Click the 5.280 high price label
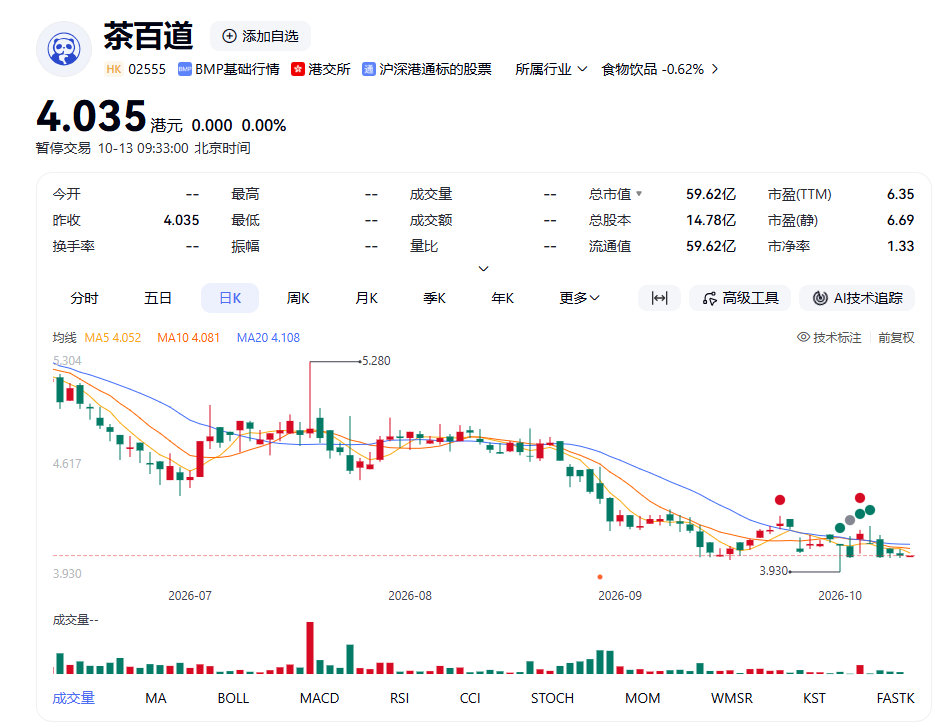Image resolution: width=935 pixels, height=727 pixels. (376, 361)
